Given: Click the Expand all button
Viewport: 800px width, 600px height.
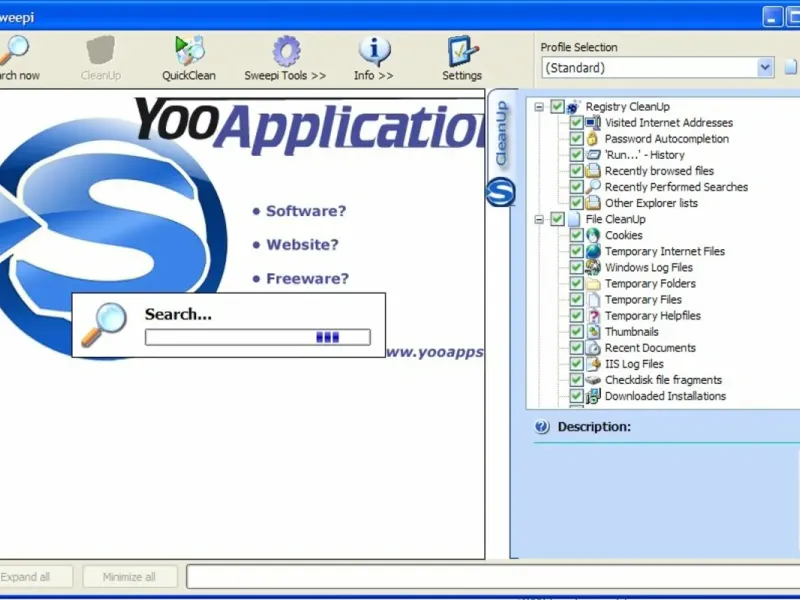Looking at the screenshot, I should coord(34,577).
